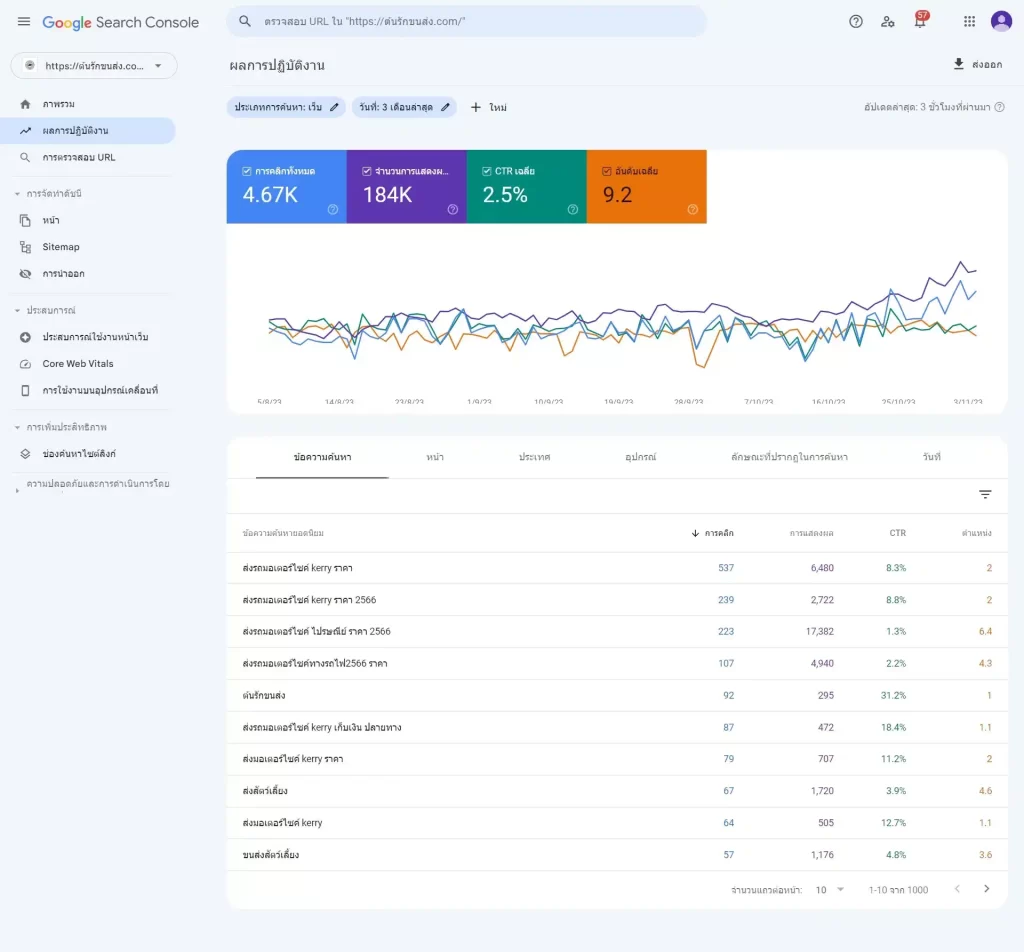1024x952 pixels.
Task: Click the 31.2% CTR value
Action: tap(893, 695)
